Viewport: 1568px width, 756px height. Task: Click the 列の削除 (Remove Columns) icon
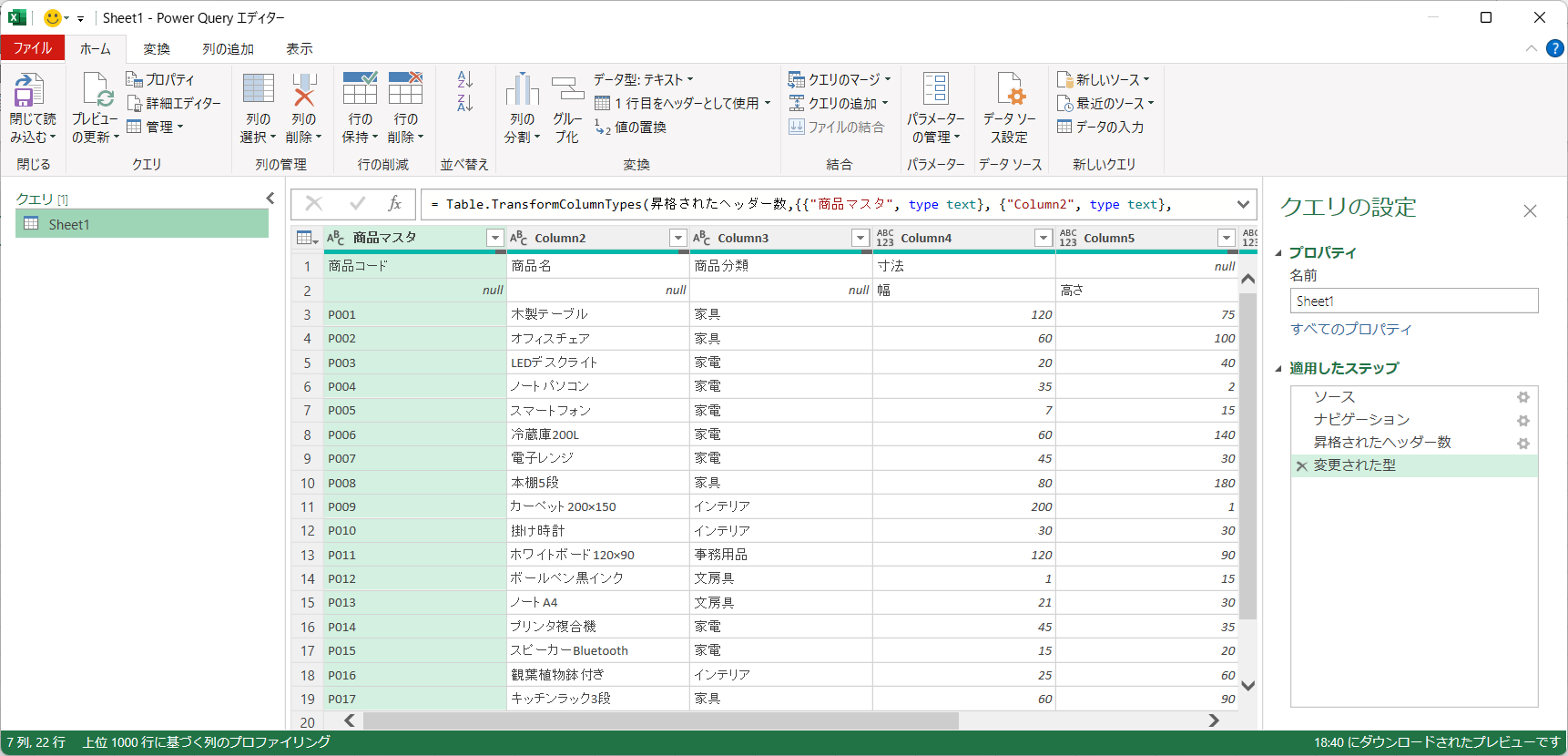pyautogui.click(x=303, y=92)
